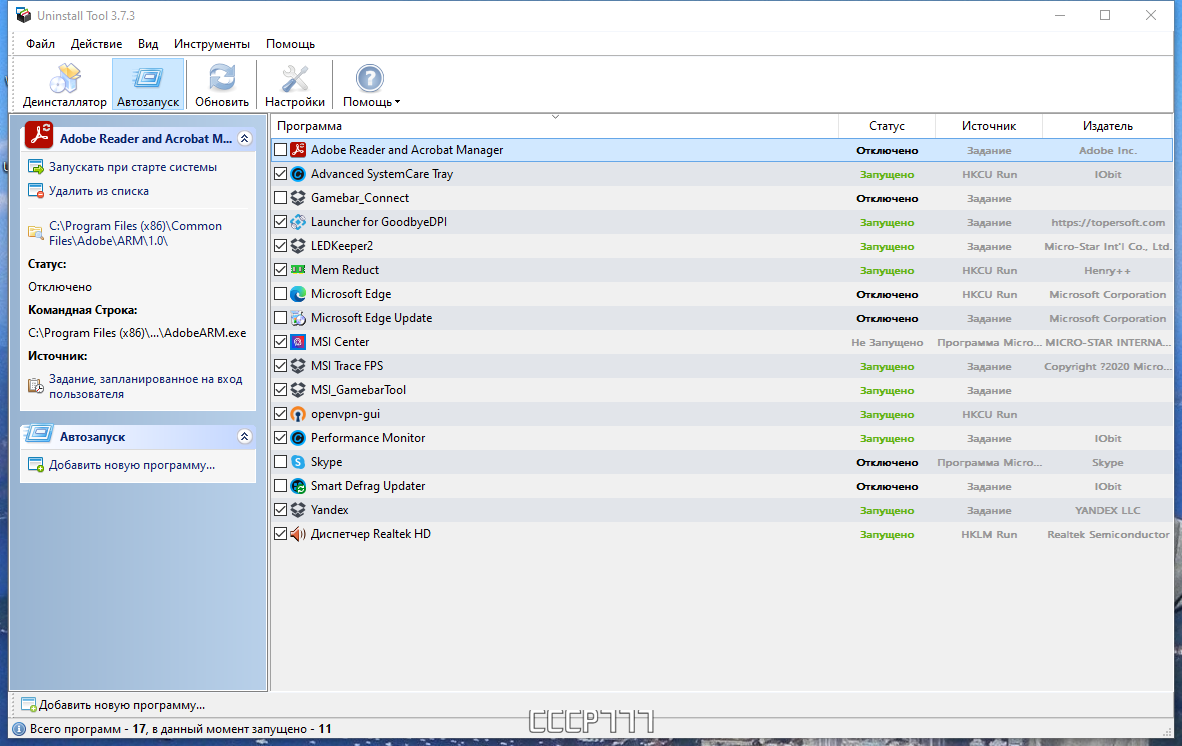Click the Gamebar_Connect row icon

[298, 198]
